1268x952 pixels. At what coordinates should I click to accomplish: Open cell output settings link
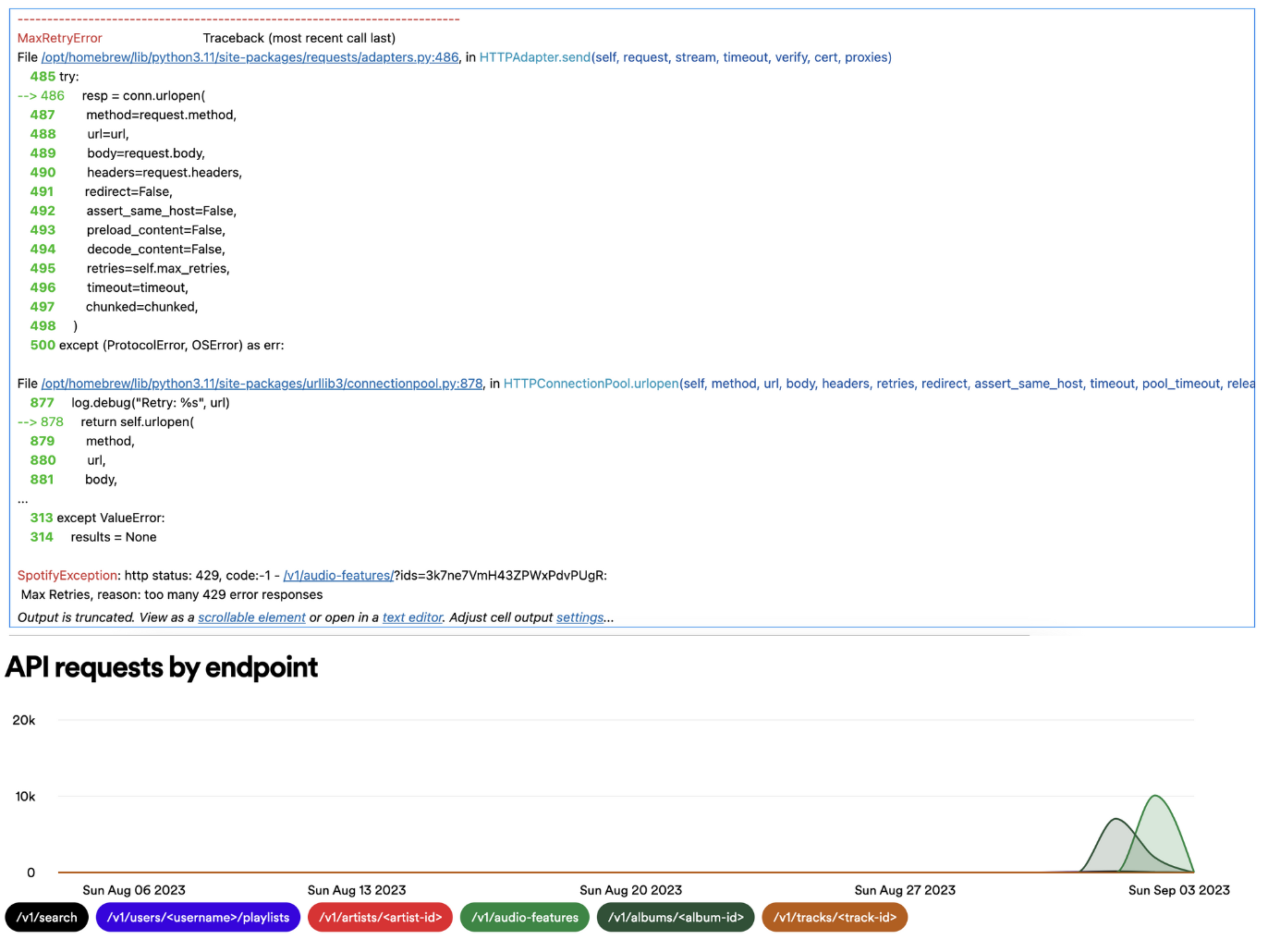(579, 617)
